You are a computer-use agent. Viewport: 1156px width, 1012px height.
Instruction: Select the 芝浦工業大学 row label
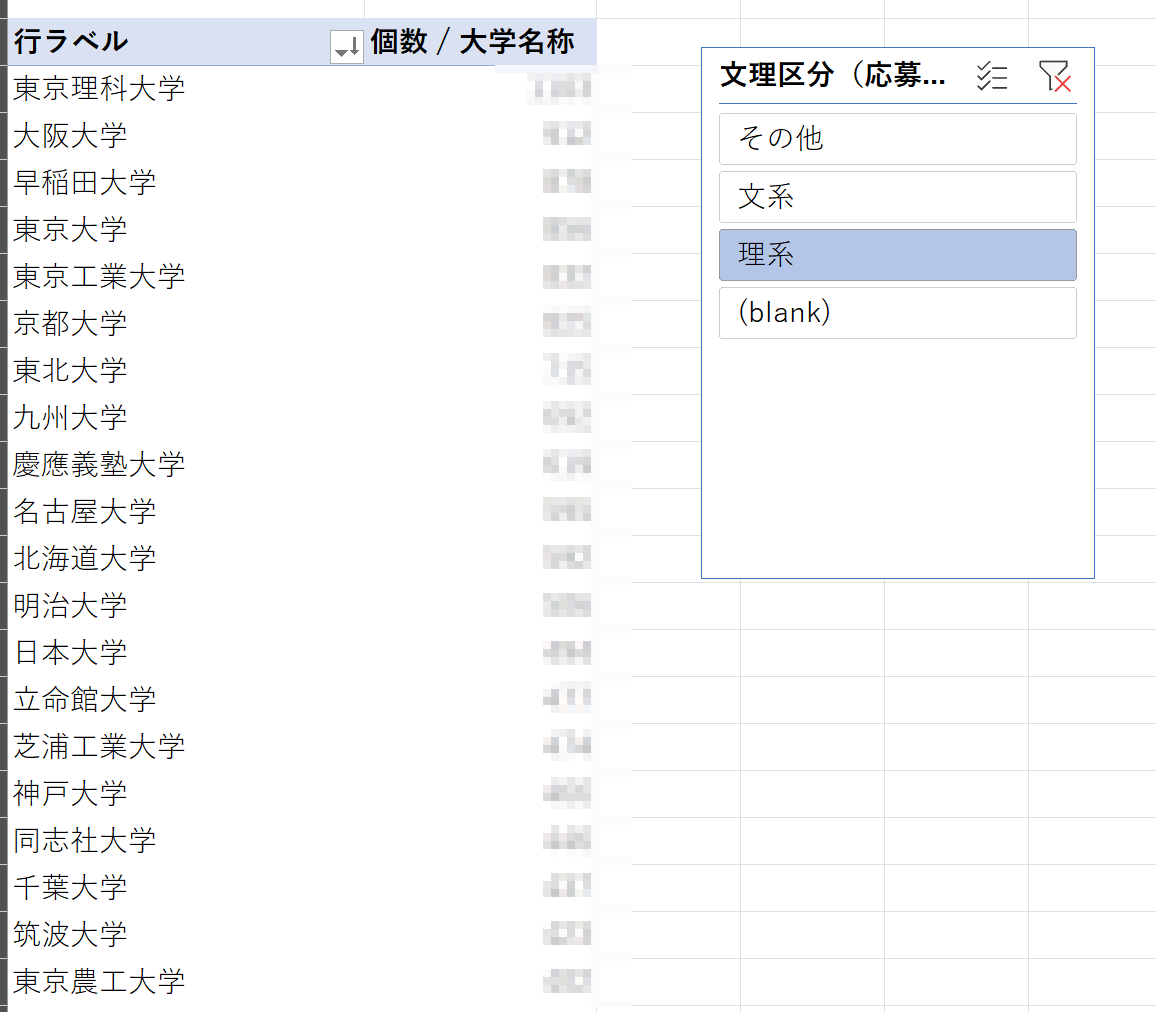click(99, 747)
